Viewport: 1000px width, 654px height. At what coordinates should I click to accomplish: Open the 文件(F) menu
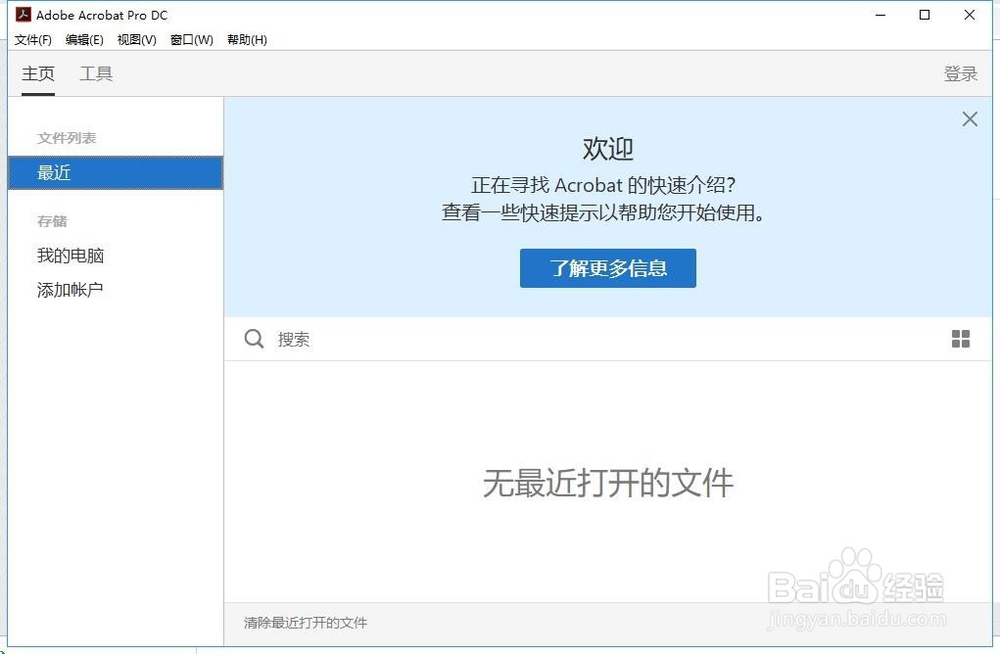pos(33,40)
